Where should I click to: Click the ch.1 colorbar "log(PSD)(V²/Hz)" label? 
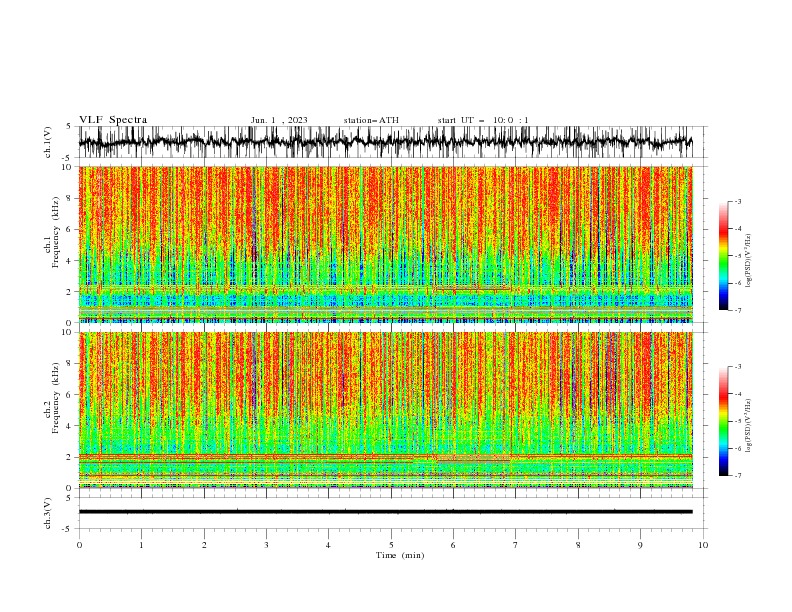point(748,261)
